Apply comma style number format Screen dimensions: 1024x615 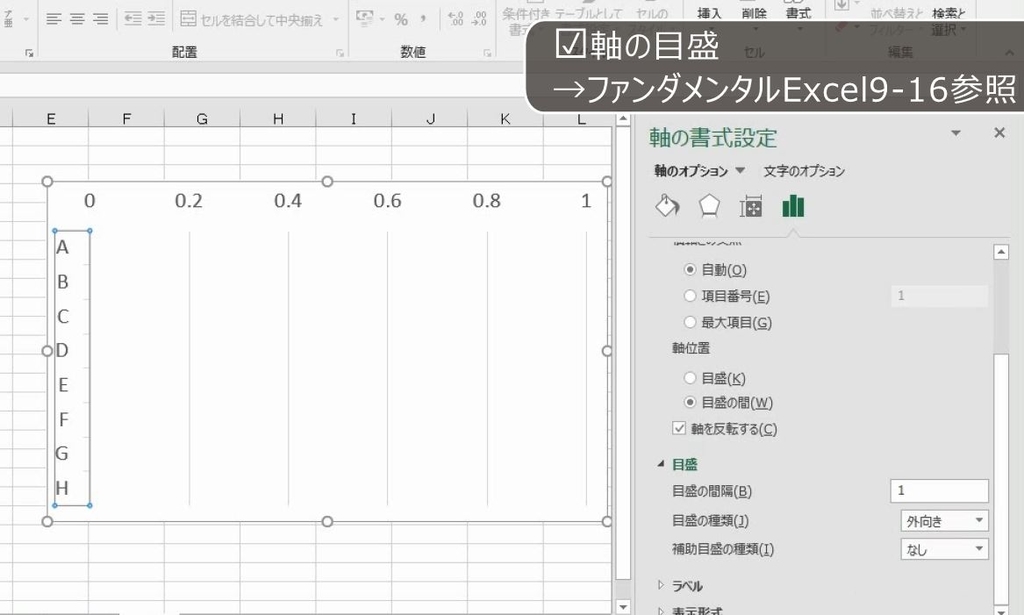[x=423, y=20]
